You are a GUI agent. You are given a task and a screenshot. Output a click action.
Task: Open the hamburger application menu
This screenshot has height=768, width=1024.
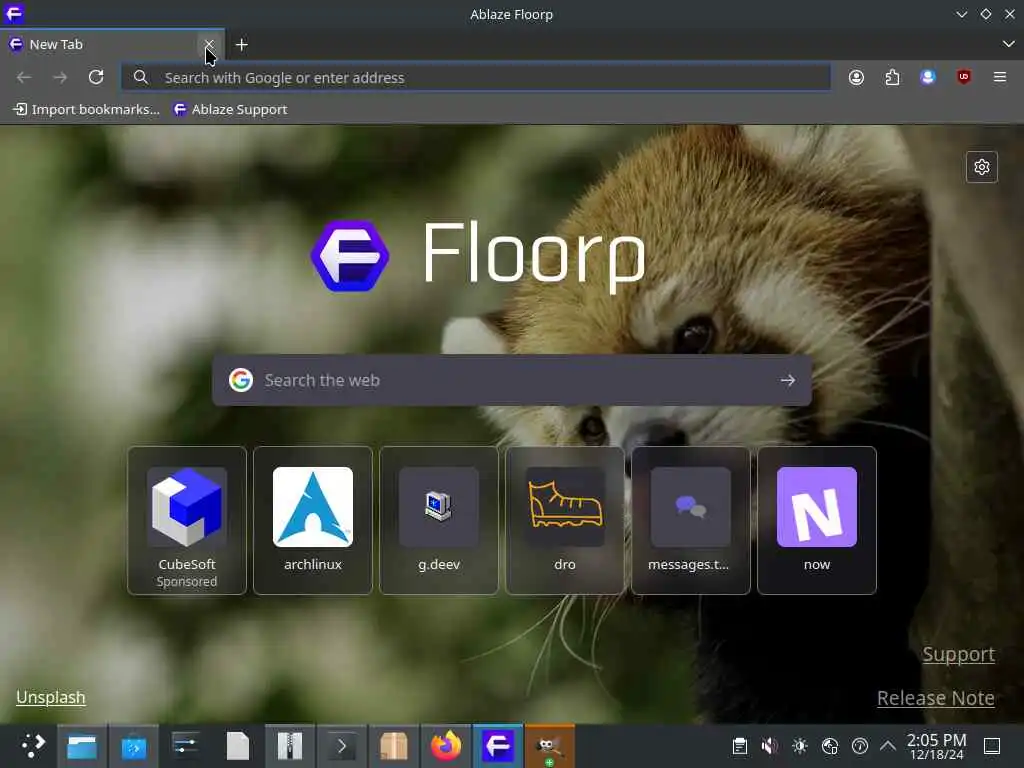[x=1000, y=78]
